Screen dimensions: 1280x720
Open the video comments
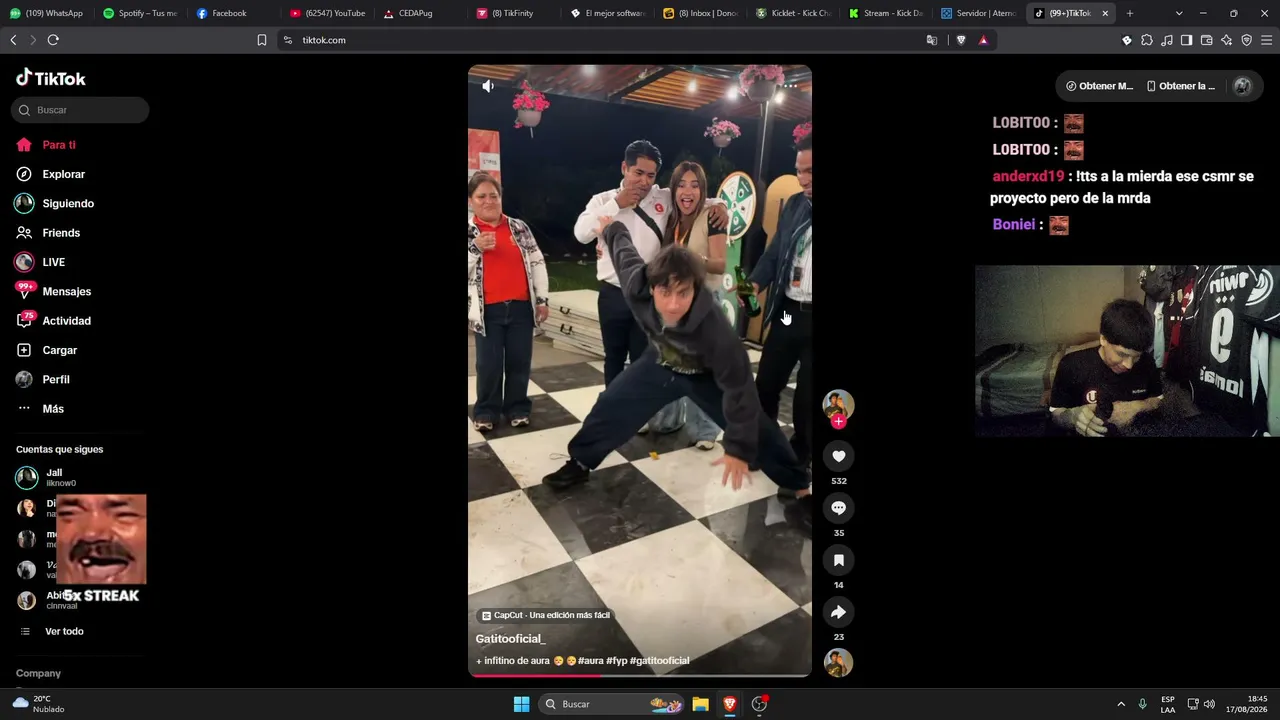838,508
